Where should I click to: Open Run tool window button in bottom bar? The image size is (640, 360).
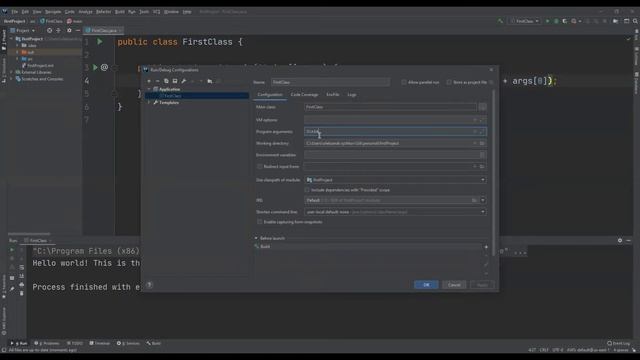19,343
